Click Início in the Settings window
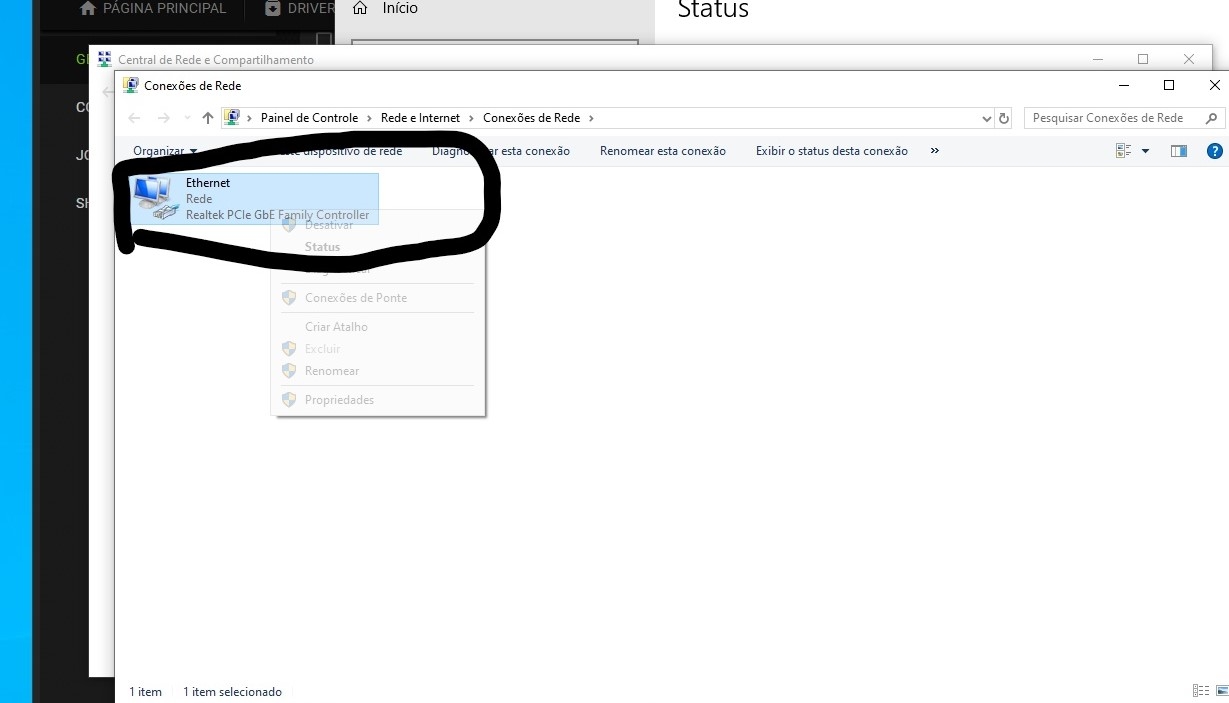 pos(400,9)
